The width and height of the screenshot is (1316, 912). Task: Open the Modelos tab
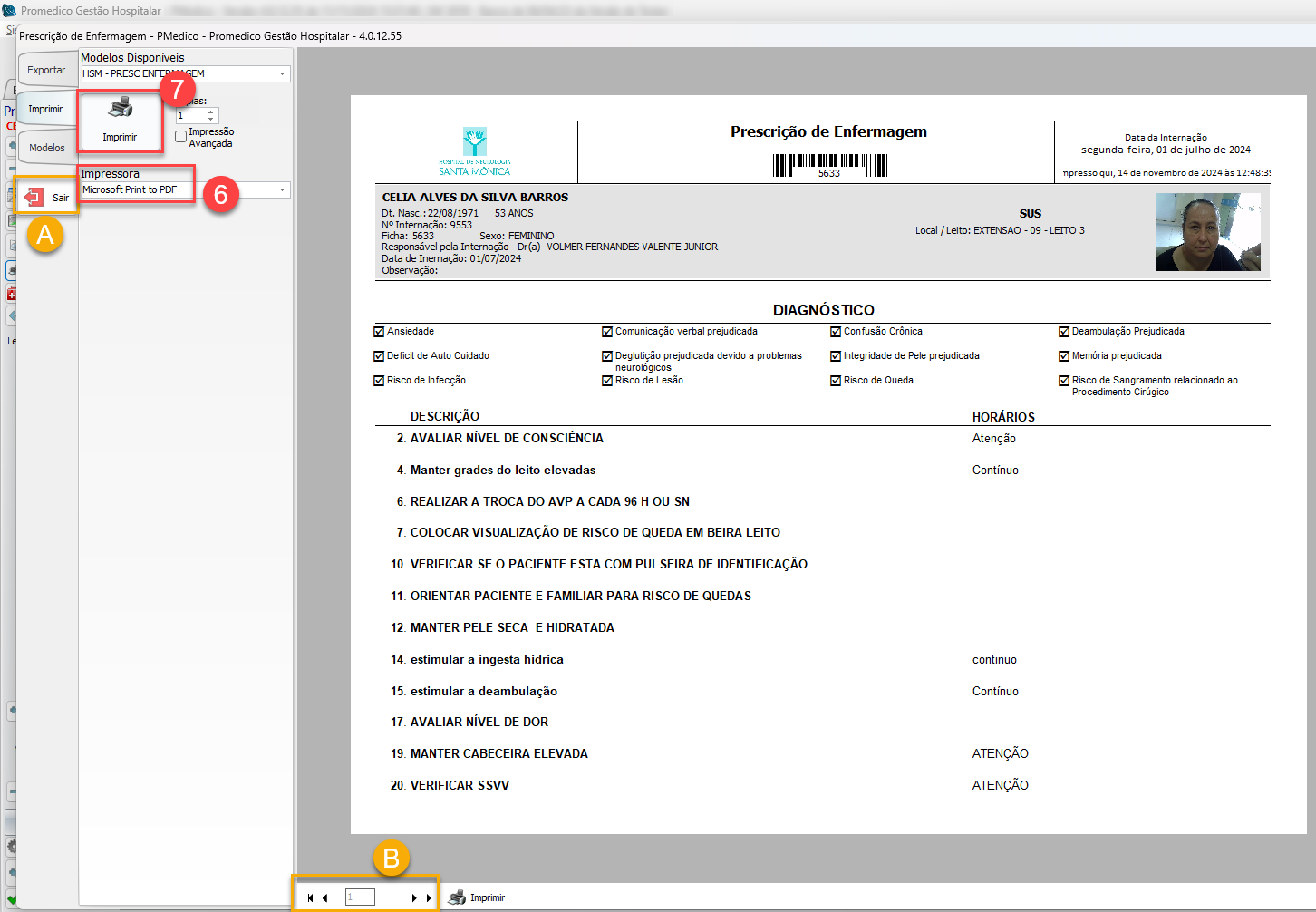46,148
